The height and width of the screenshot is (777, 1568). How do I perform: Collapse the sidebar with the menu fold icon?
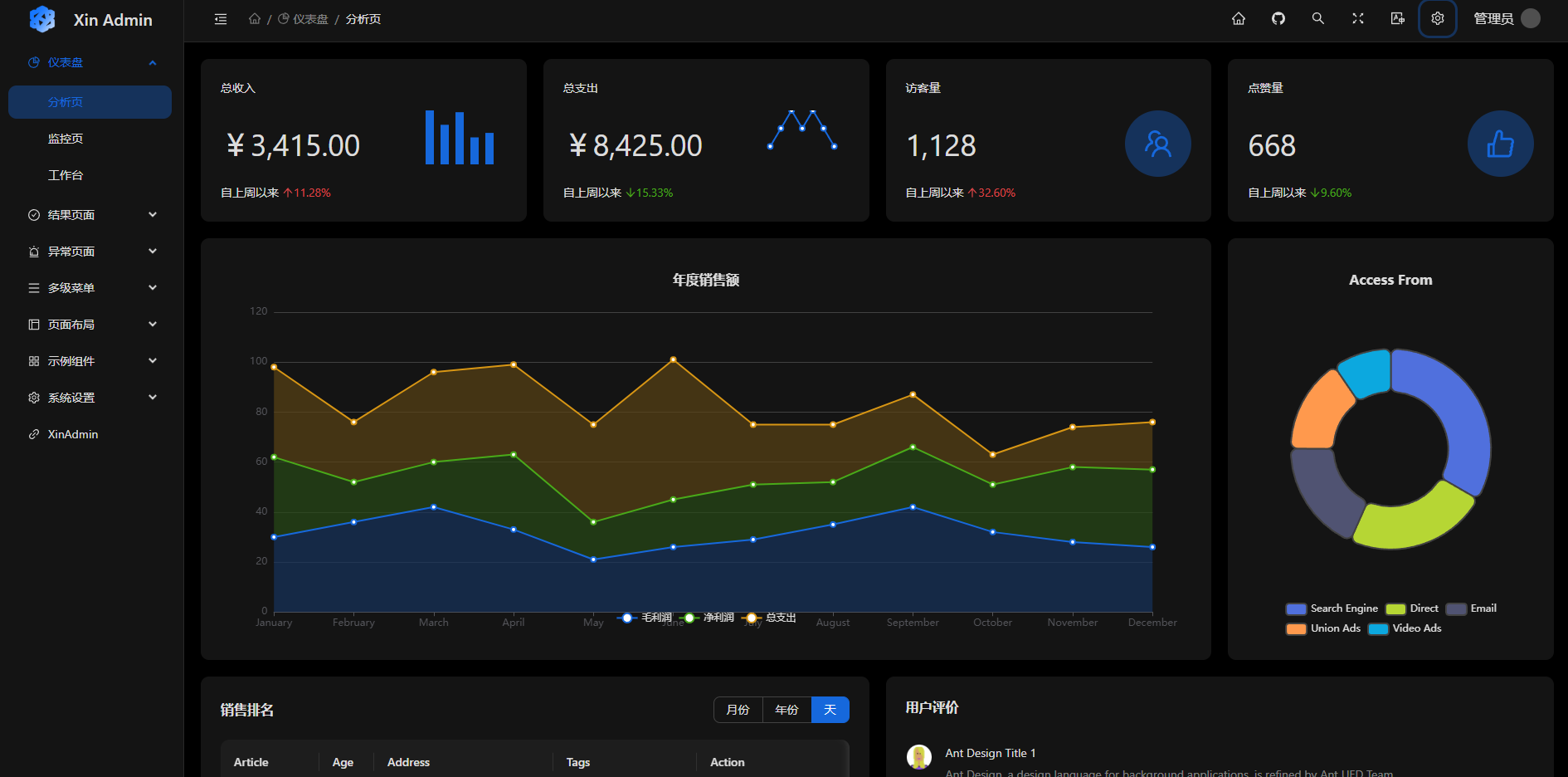(x=221, y=19)
